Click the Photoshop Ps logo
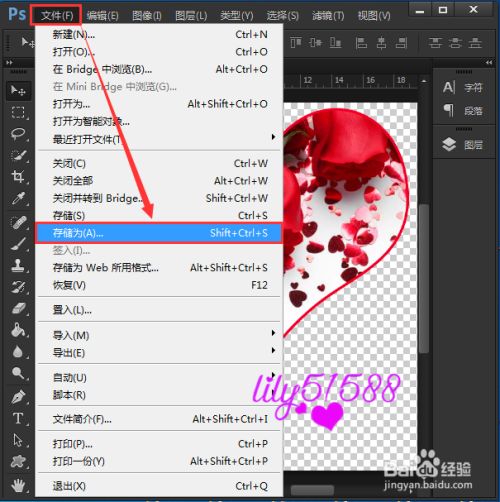Screen dimensions: 500x502 17,14
